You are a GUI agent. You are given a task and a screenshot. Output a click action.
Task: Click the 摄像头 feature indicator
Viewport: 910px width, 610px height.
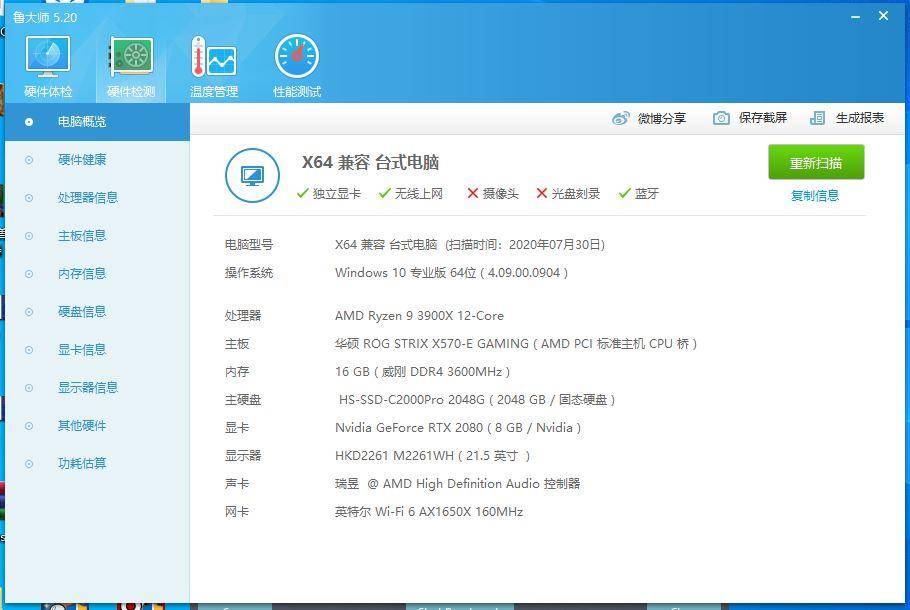(x=493, y=194)
